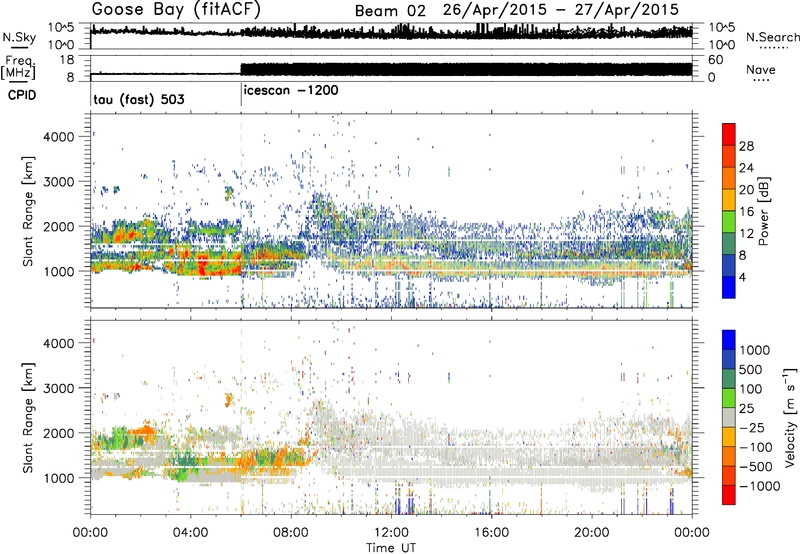Click the 'N.Search' legend label
The width and height of the screenshot is (800, 554).
pyautogui.click(x=772, y=37)
